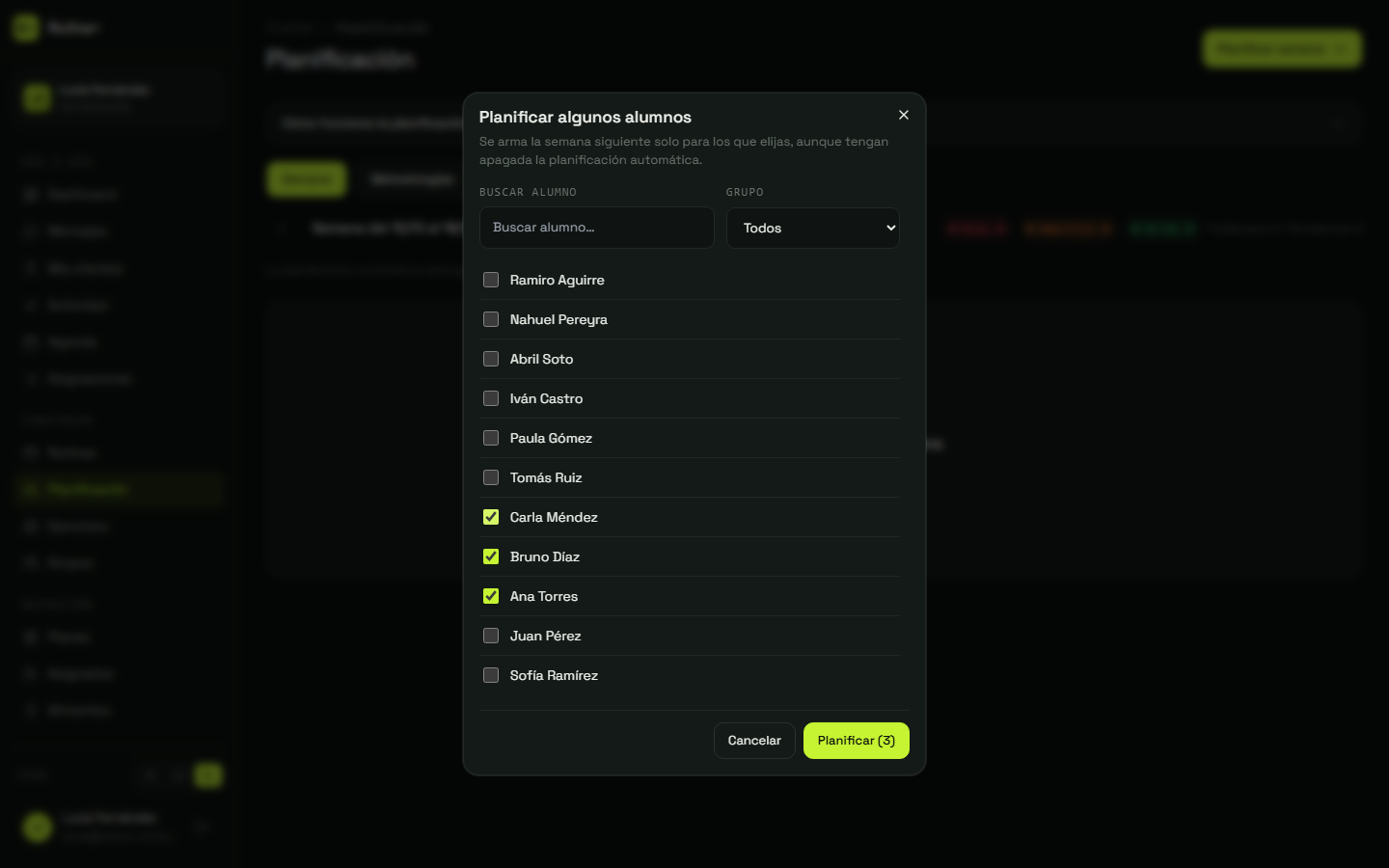The width and height of the screenshot is (1389, 868).
Task: Click the name Juan Pérez
Action: (x=546, y=636)
